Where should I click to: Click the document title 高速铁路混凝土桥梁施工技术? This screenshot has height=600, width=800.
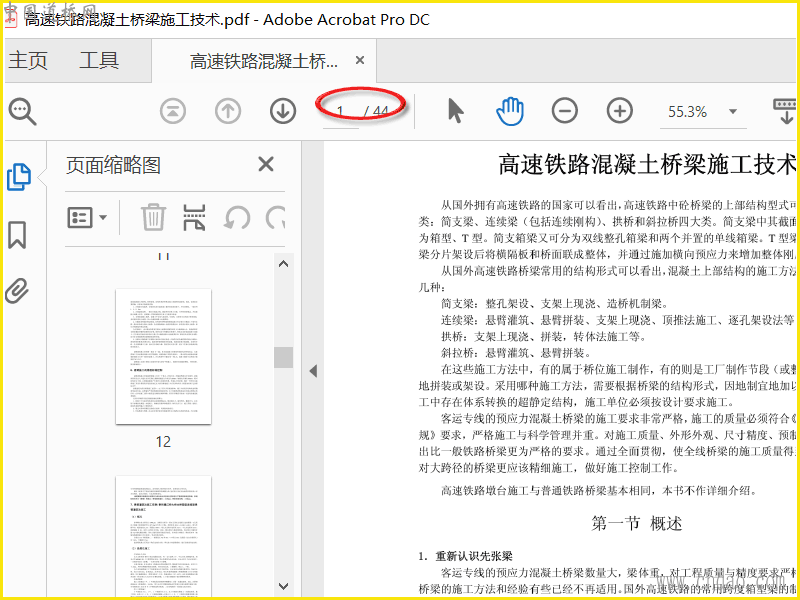[645, 165]
